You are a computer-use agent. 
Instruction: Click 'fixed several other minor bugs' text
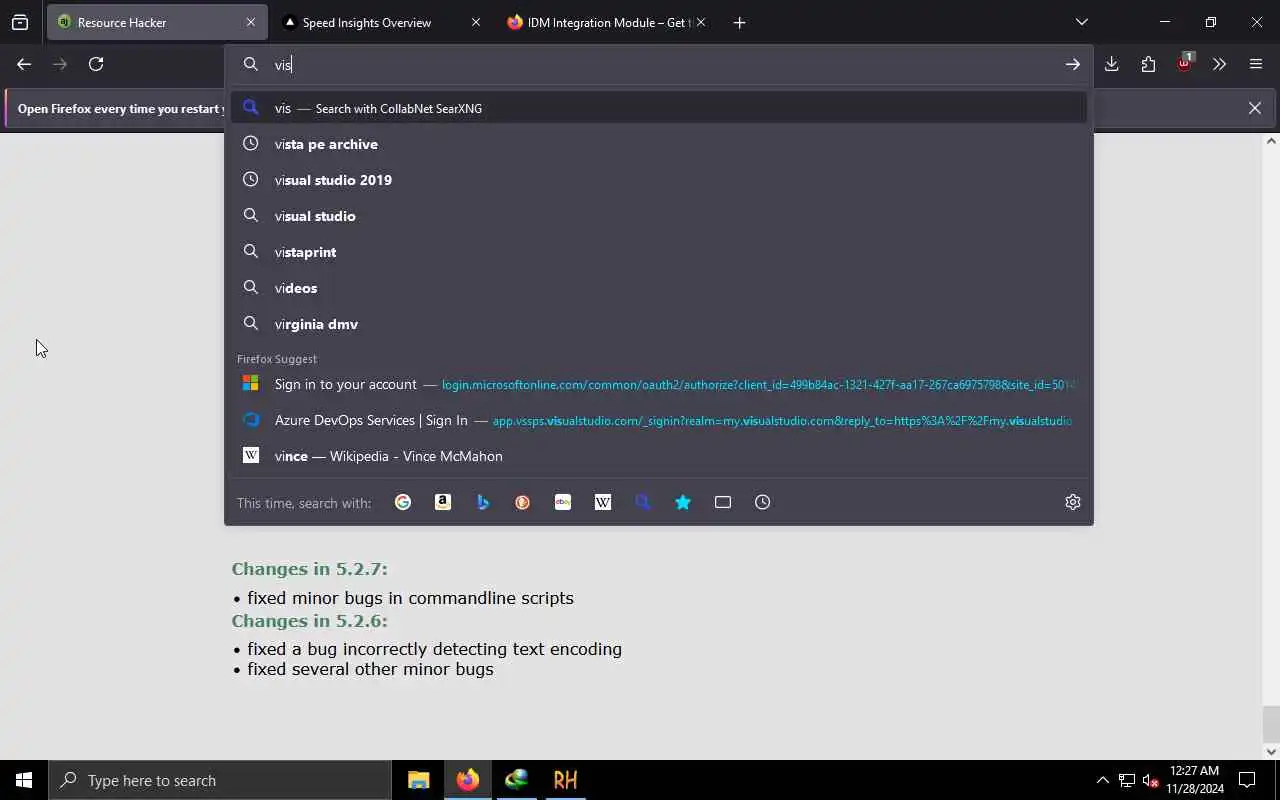click(370, 669)
